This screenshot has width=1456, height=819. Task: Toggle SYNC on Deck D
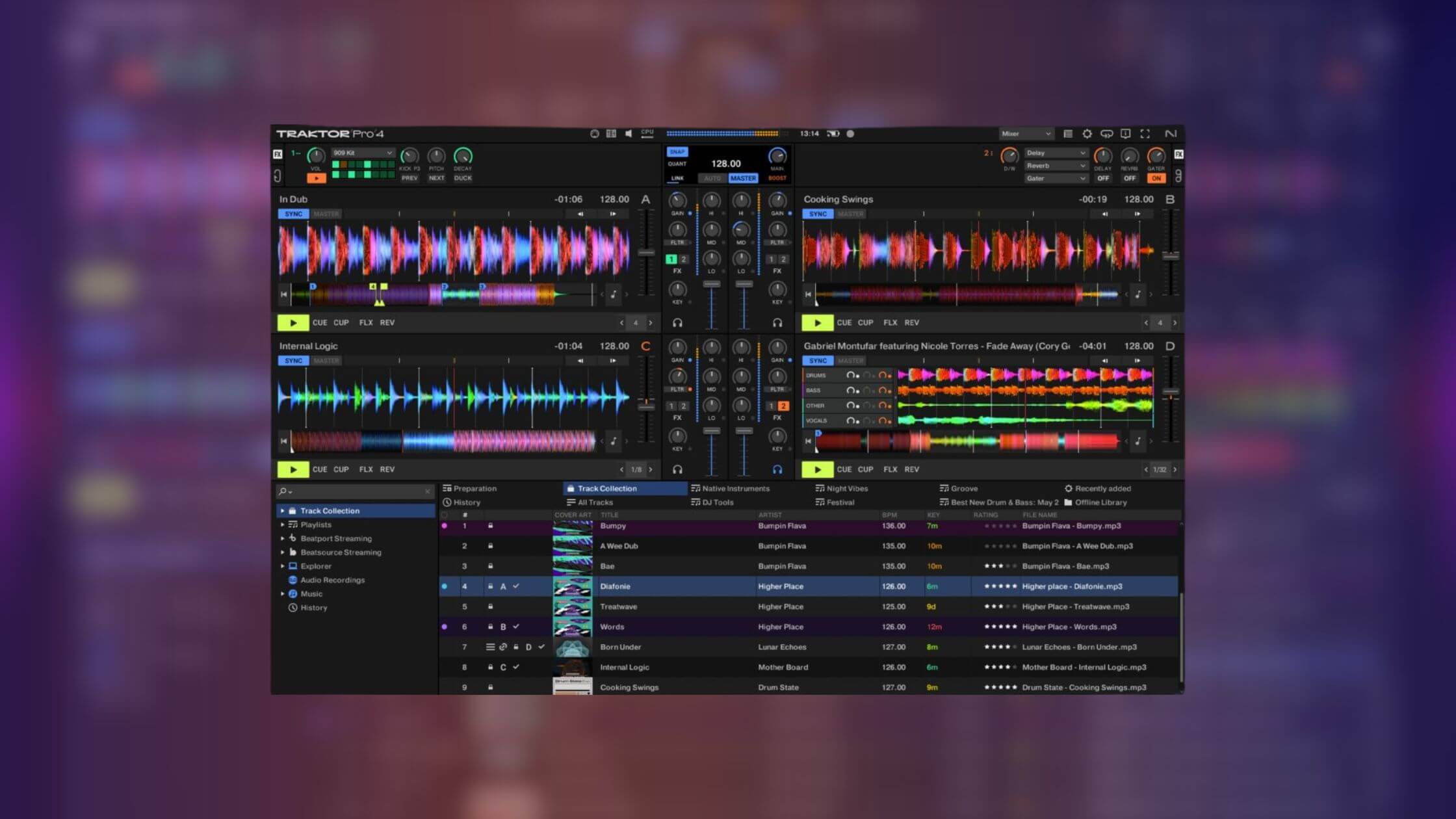818,361
